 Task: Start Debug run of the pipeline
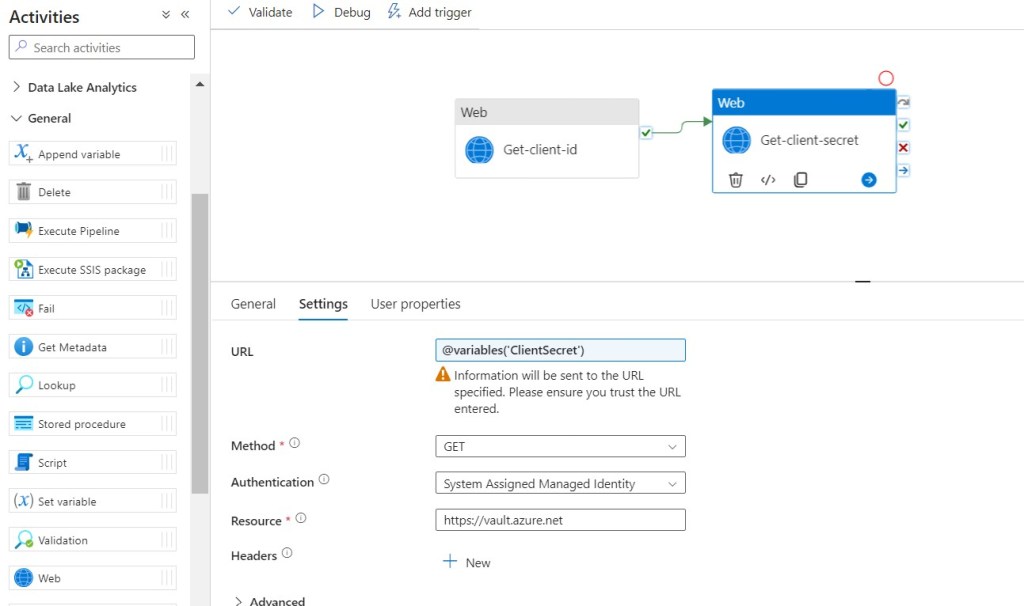pos(341,12)
